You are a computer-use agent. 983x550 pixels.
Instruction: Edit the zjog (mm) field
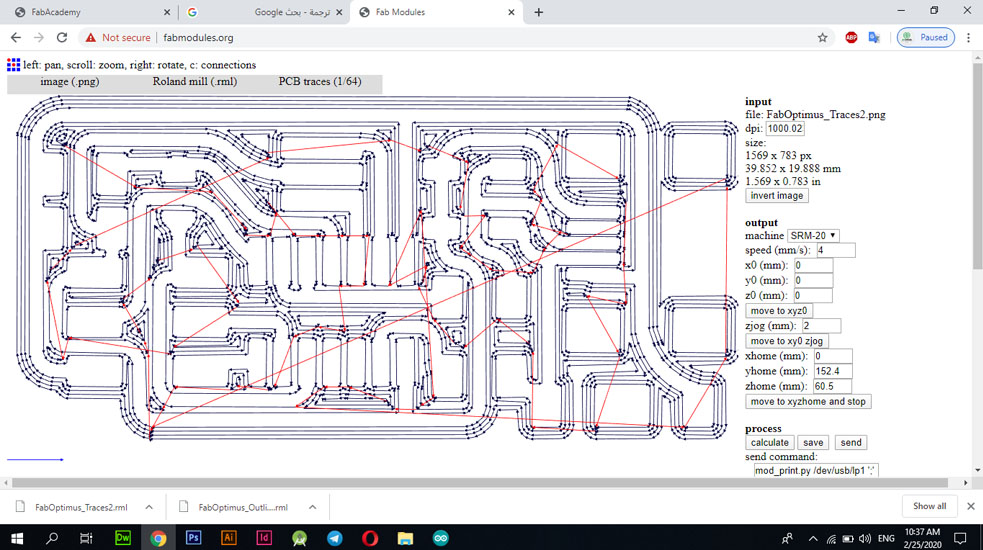(821, 325)
